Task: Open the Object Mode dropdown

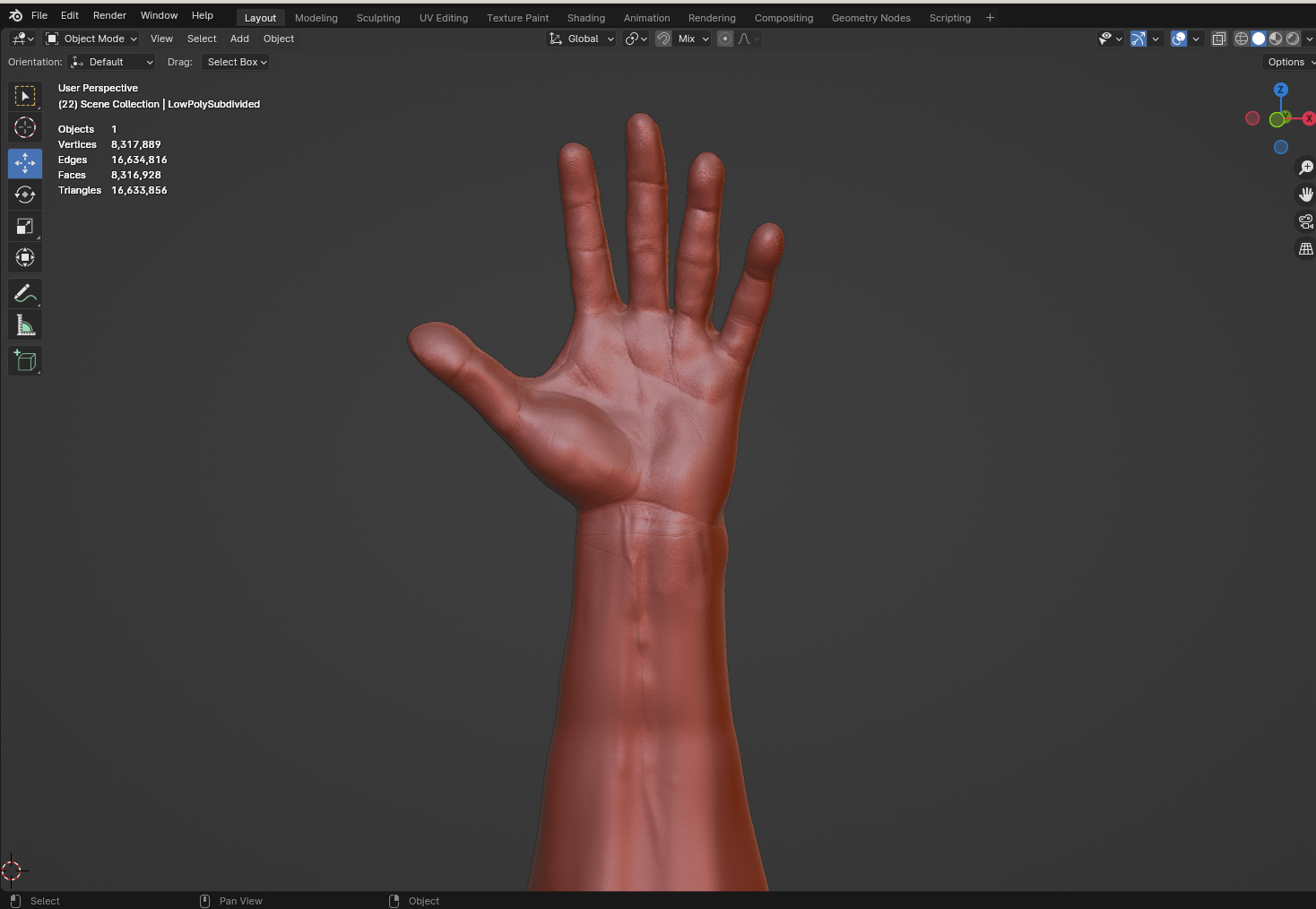Action: click(91, 39)
